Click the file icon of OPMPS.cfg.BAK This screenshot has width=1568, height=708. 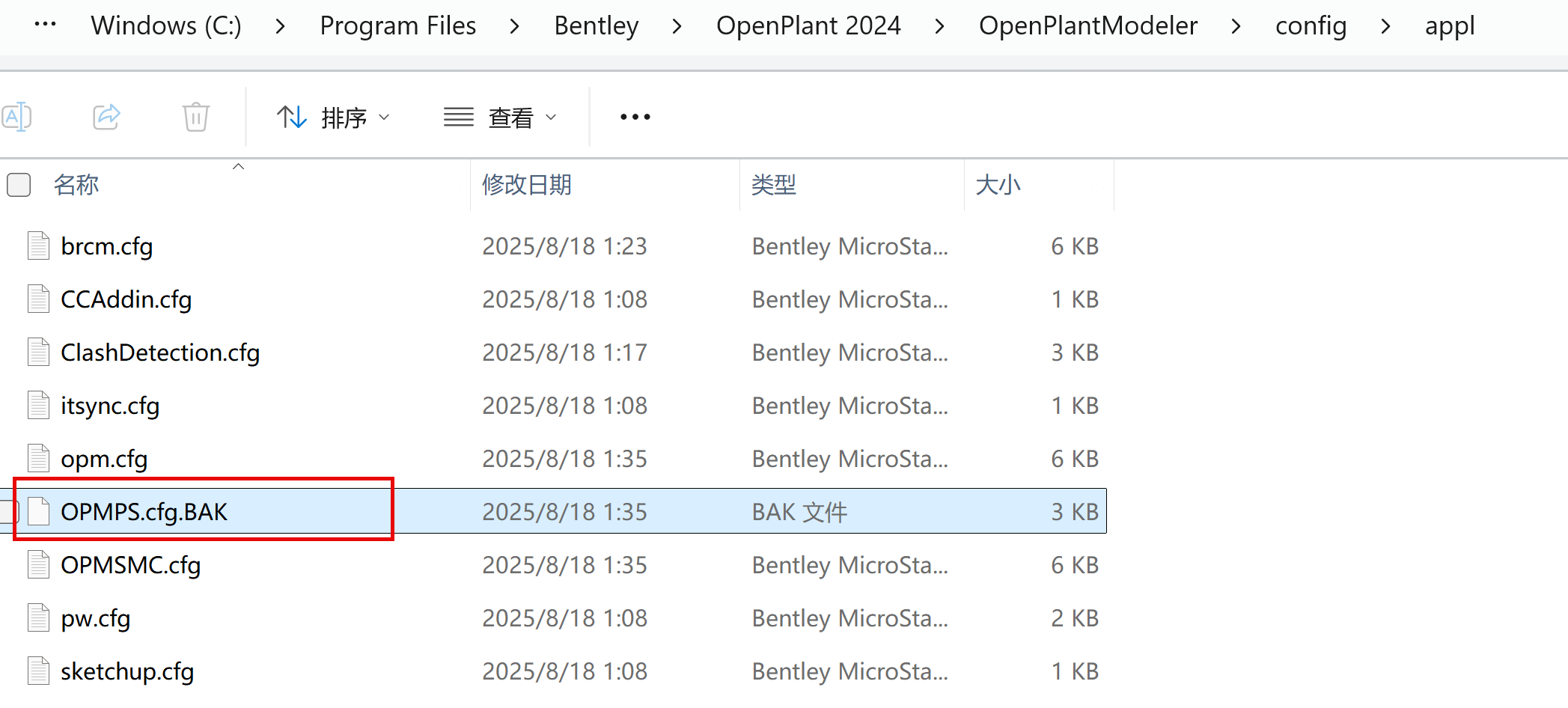pyautogui.click(x=39, y=511)
